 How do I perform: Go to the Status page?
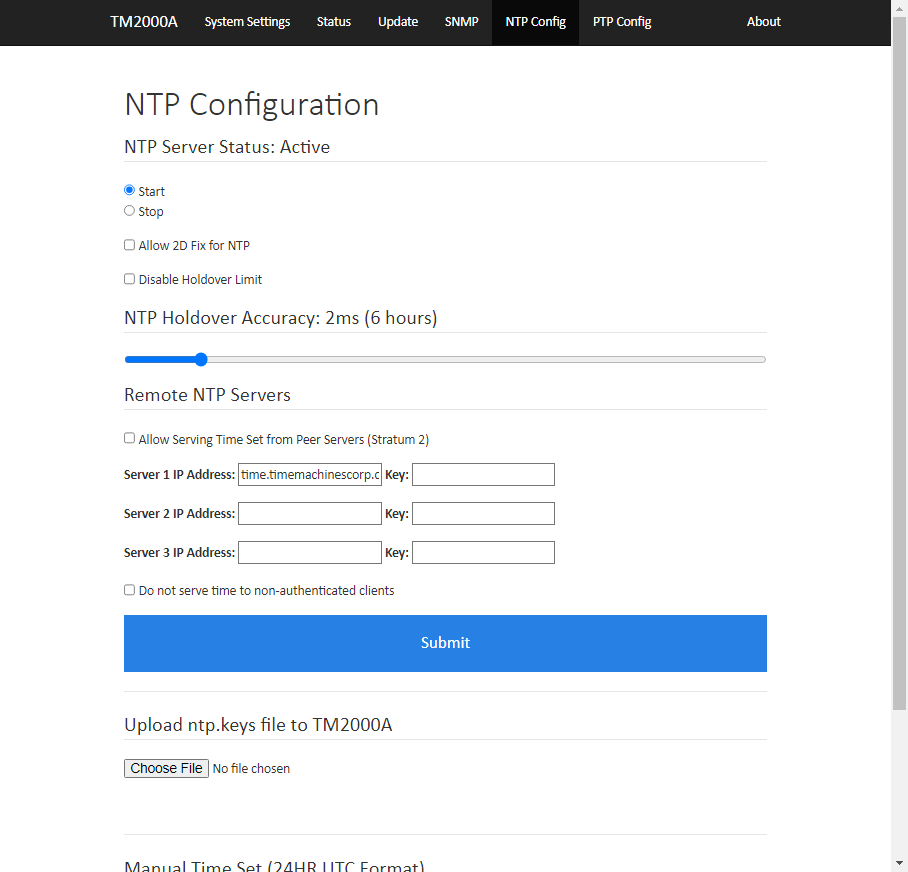pyautogui.click(x=334, y=22)
